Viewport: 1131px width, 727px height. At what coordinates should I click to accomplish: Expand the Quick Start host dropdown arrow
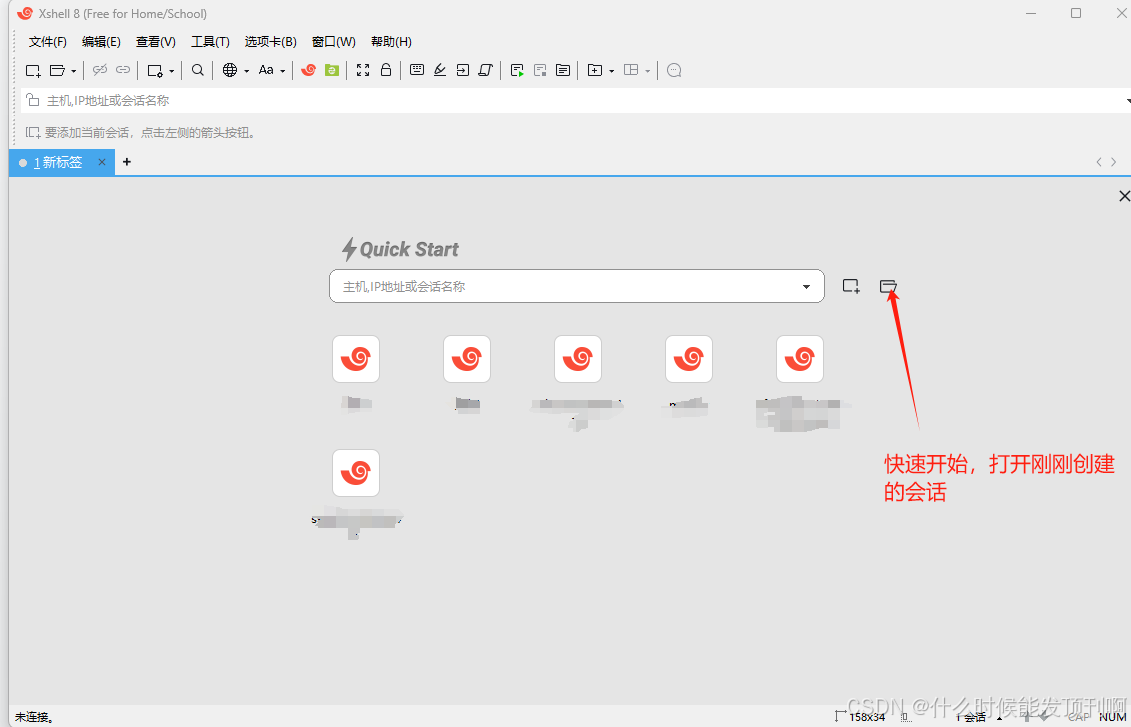[806, 287]
